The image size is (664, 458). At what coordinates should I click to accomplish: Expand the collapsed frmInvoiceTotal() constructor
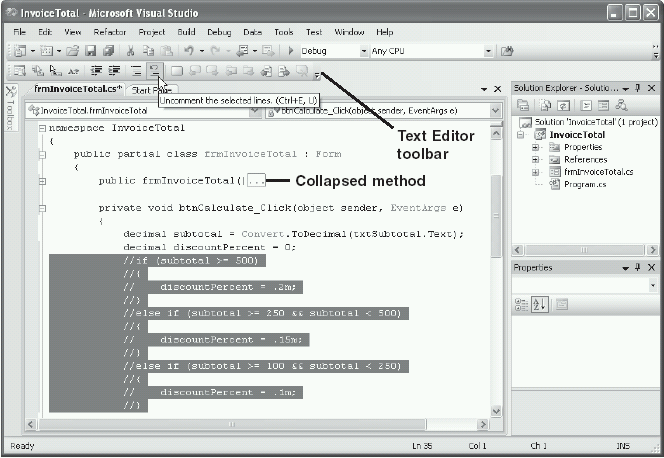42,181
